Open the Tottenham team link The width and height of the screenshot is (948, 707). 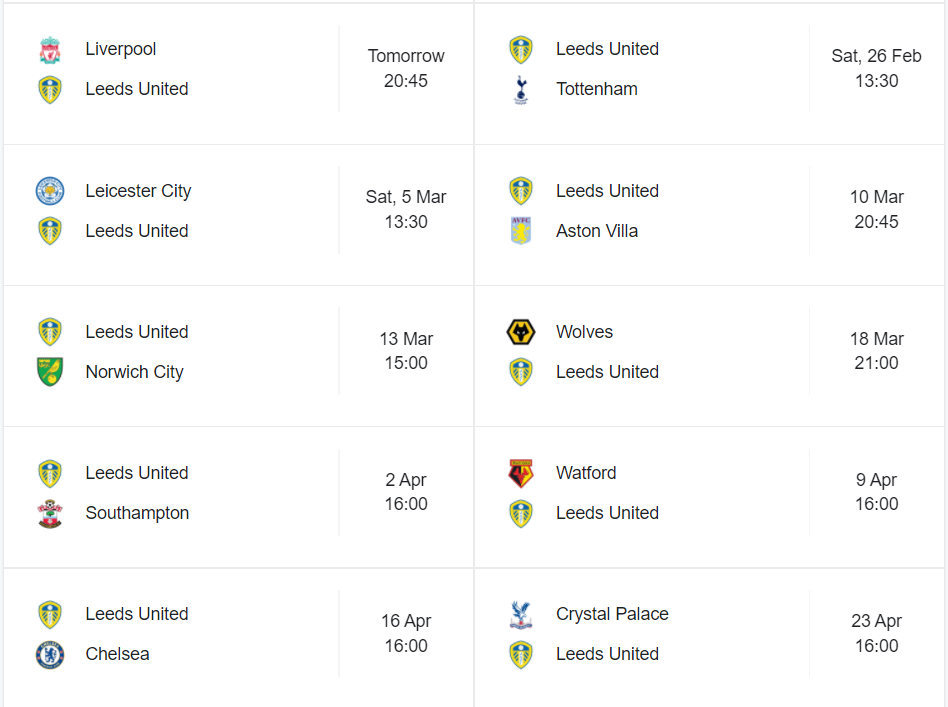pyautogui.click(x=596, y=89)
